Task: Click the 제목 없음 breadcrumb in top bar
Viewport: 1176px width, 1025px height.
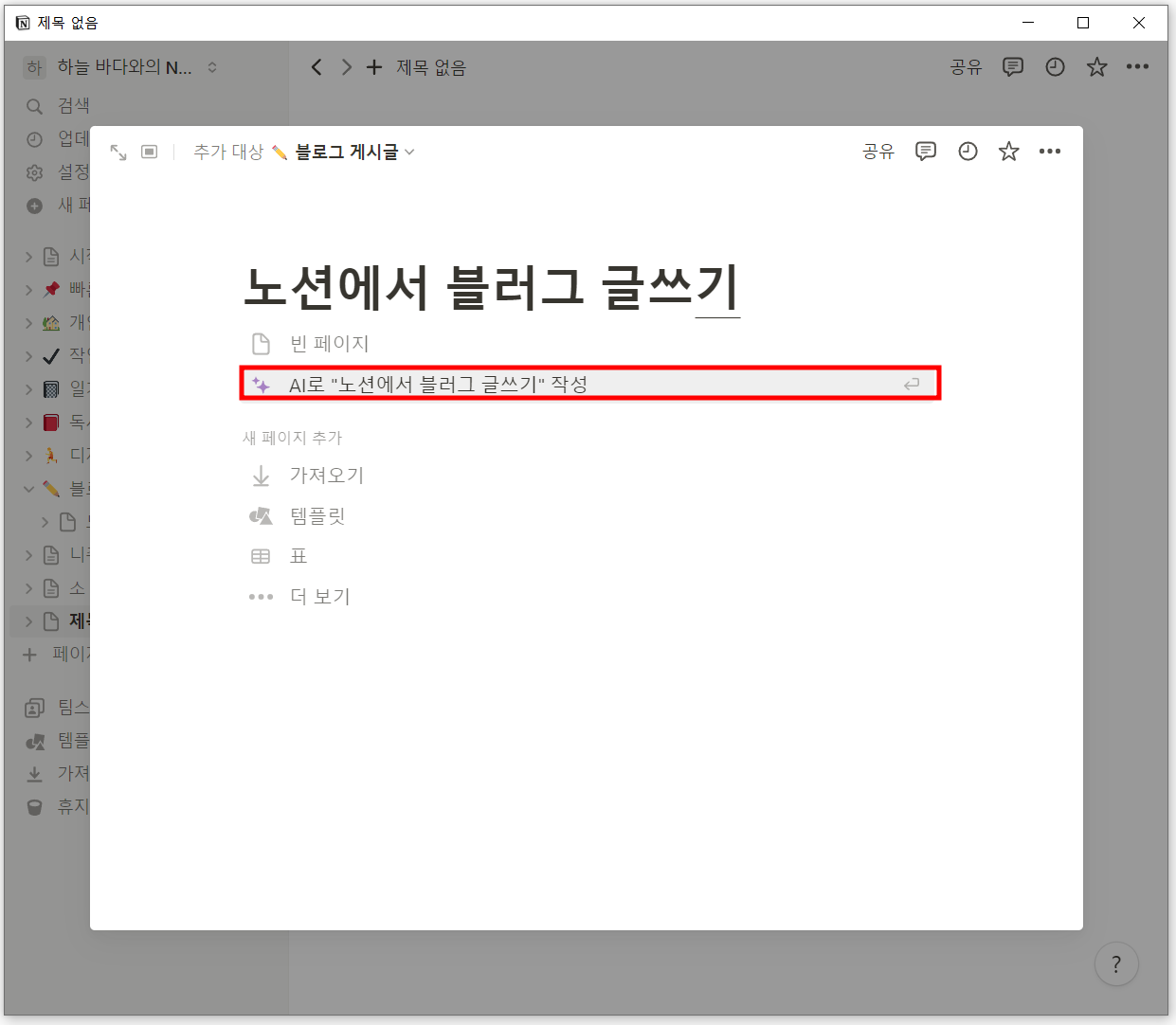Action: (431, 67)
